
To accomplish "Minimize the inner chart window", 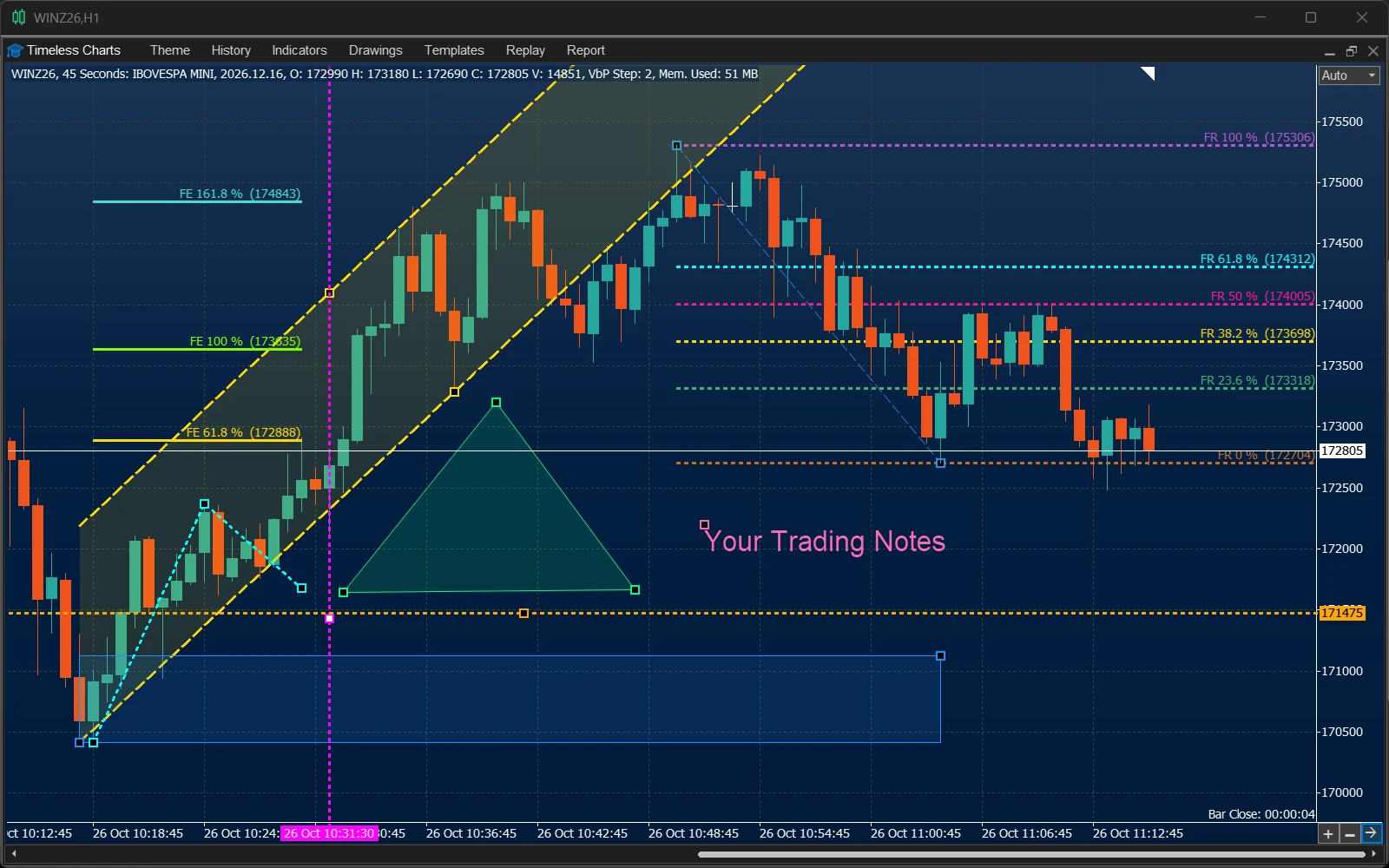I will click(1329, 51).
